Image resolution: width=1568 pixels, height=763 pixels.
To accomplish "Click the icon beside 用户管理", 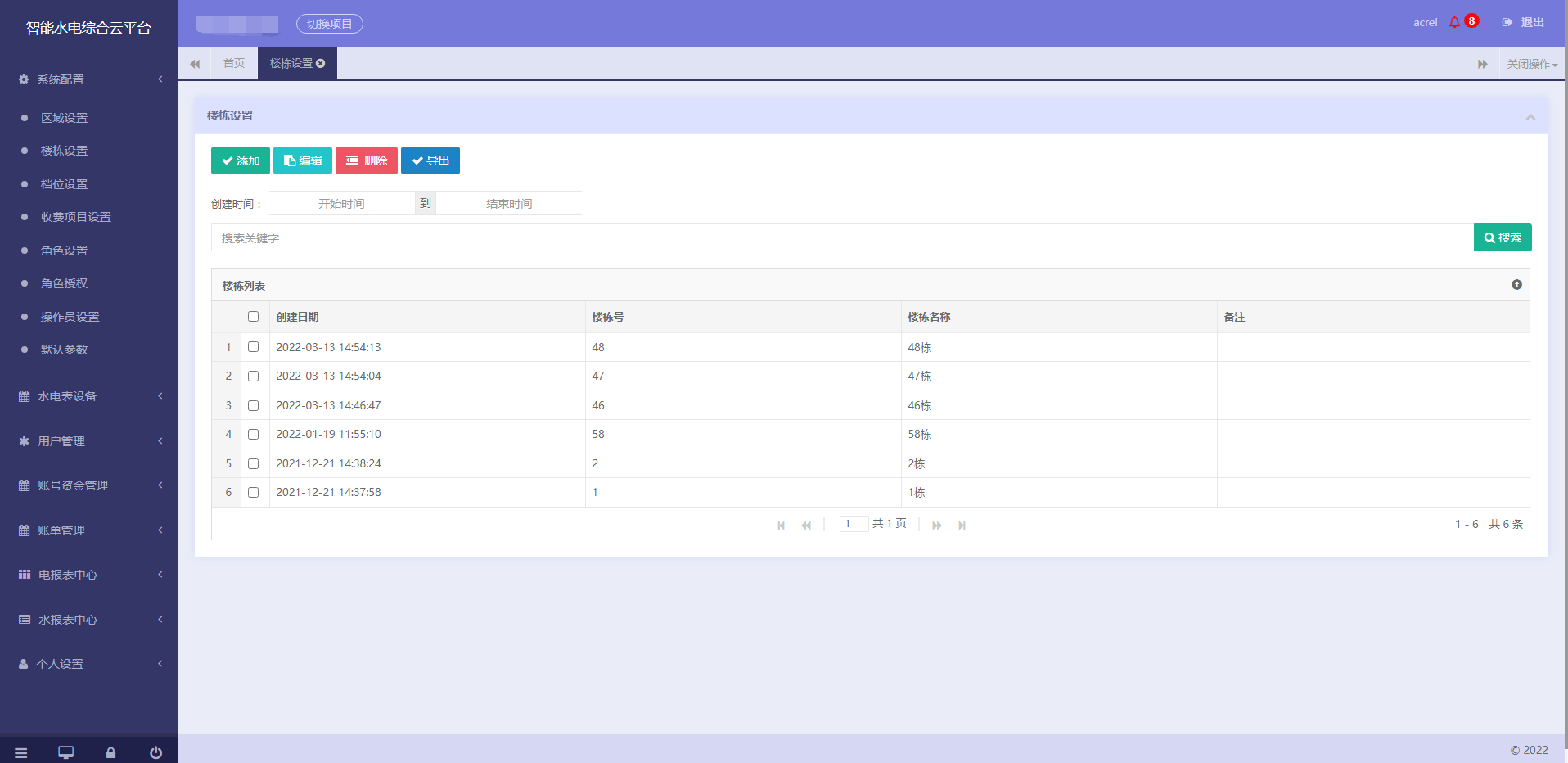I will pos(25,441).
